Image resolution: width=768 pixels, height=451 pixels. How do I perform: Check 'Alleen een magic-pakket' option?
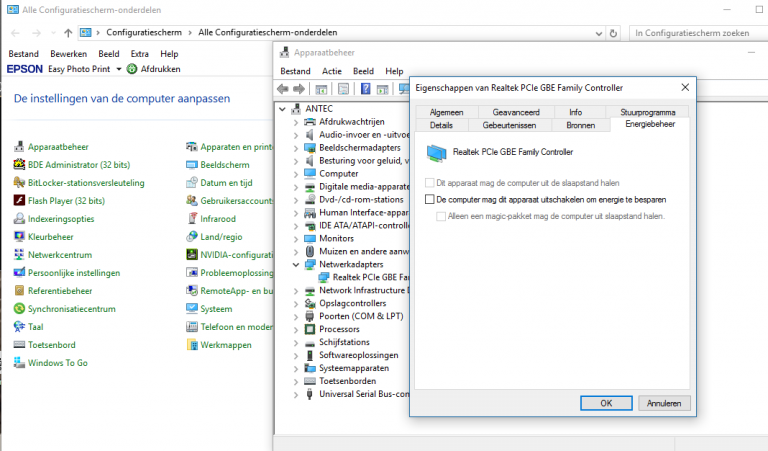441,215
